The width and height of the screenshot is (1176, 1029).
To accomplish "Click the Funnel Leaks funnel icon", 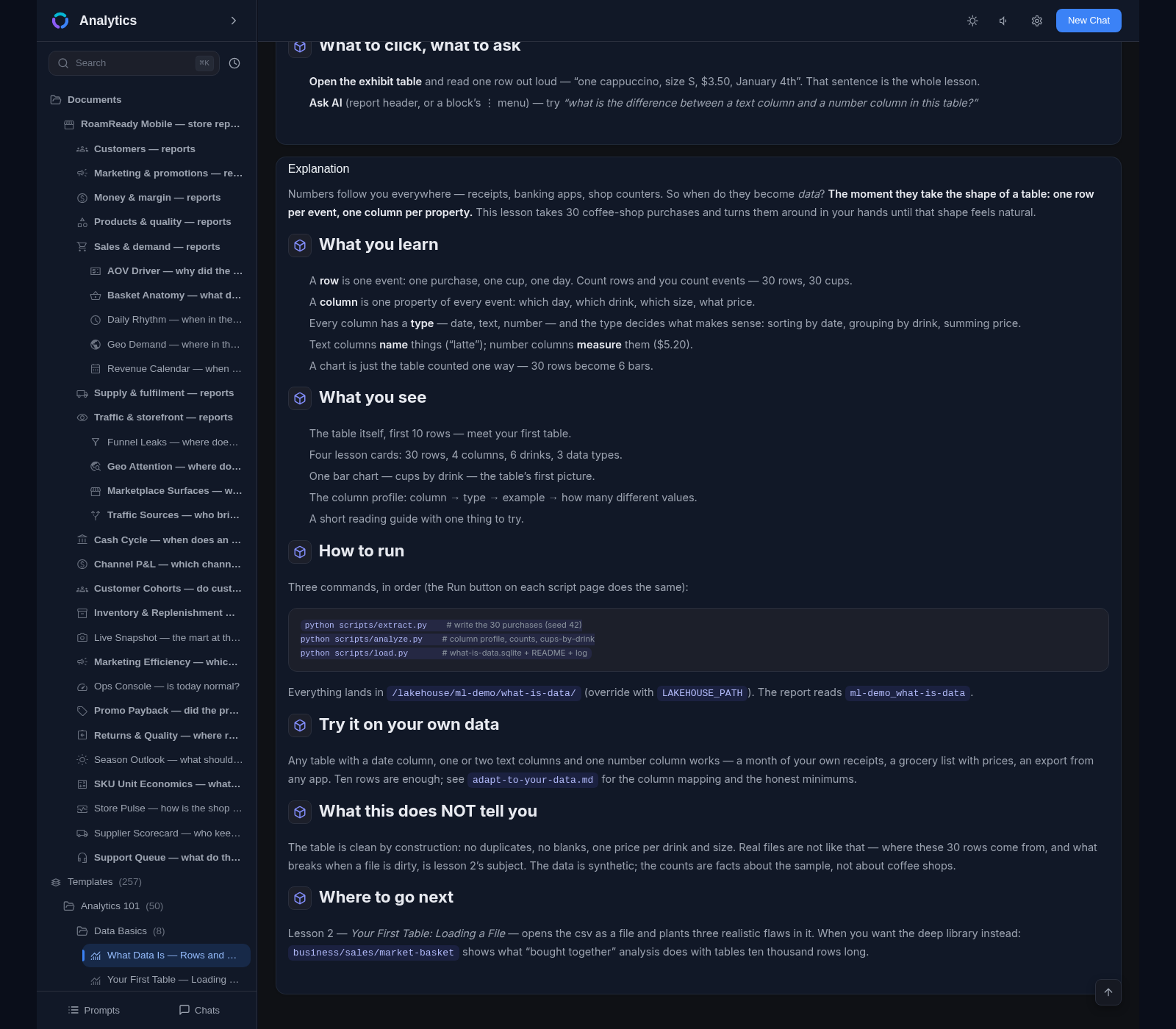I will [96, 442].
